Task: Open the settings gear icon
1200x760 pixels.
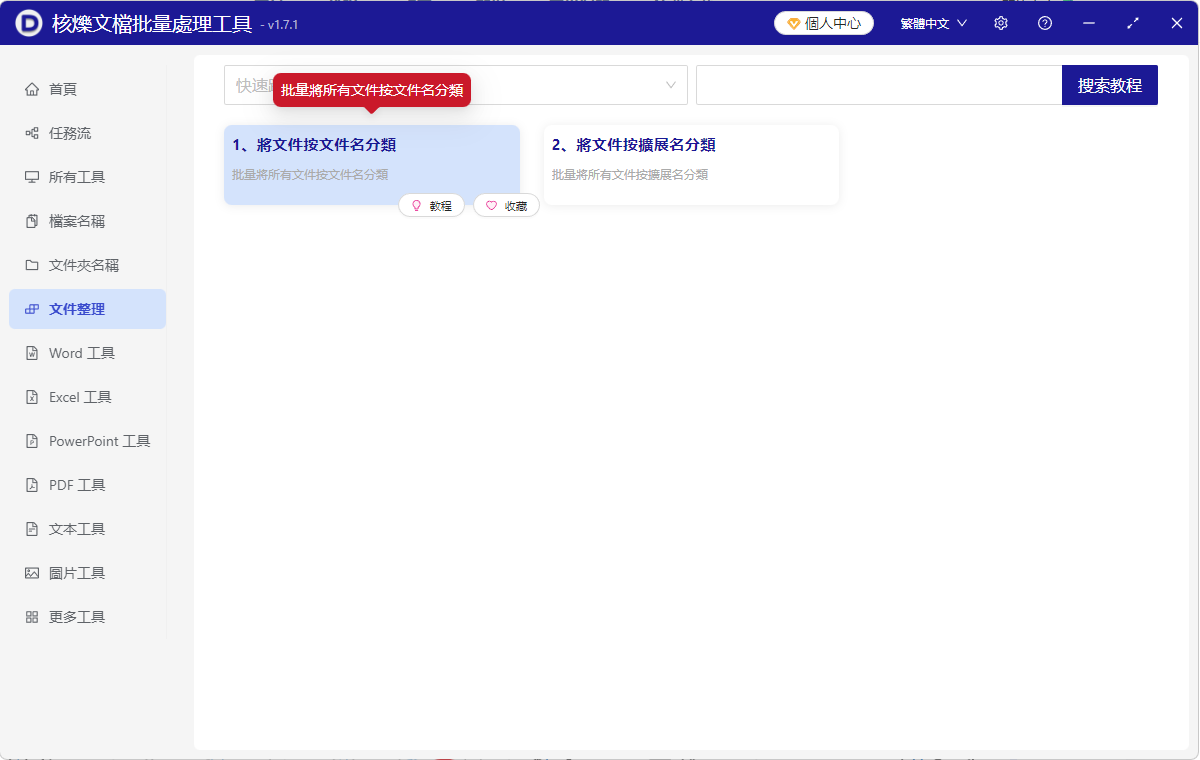Action: click(x=1001, y=23)
